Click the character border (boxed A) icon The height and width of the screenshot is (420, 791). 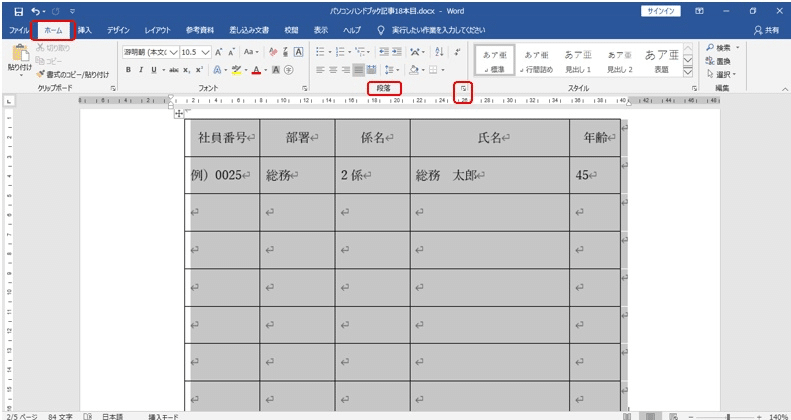coord(298,51)
